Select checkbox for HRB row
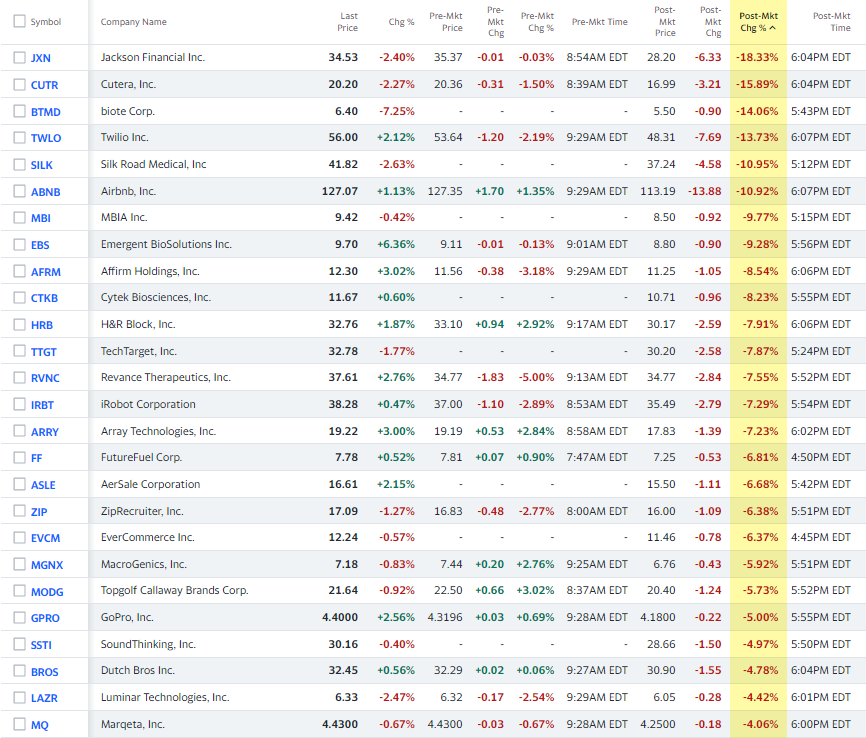The width and height of the screenshot is (866, 738). pyautogui.click(x=19, y=324)
